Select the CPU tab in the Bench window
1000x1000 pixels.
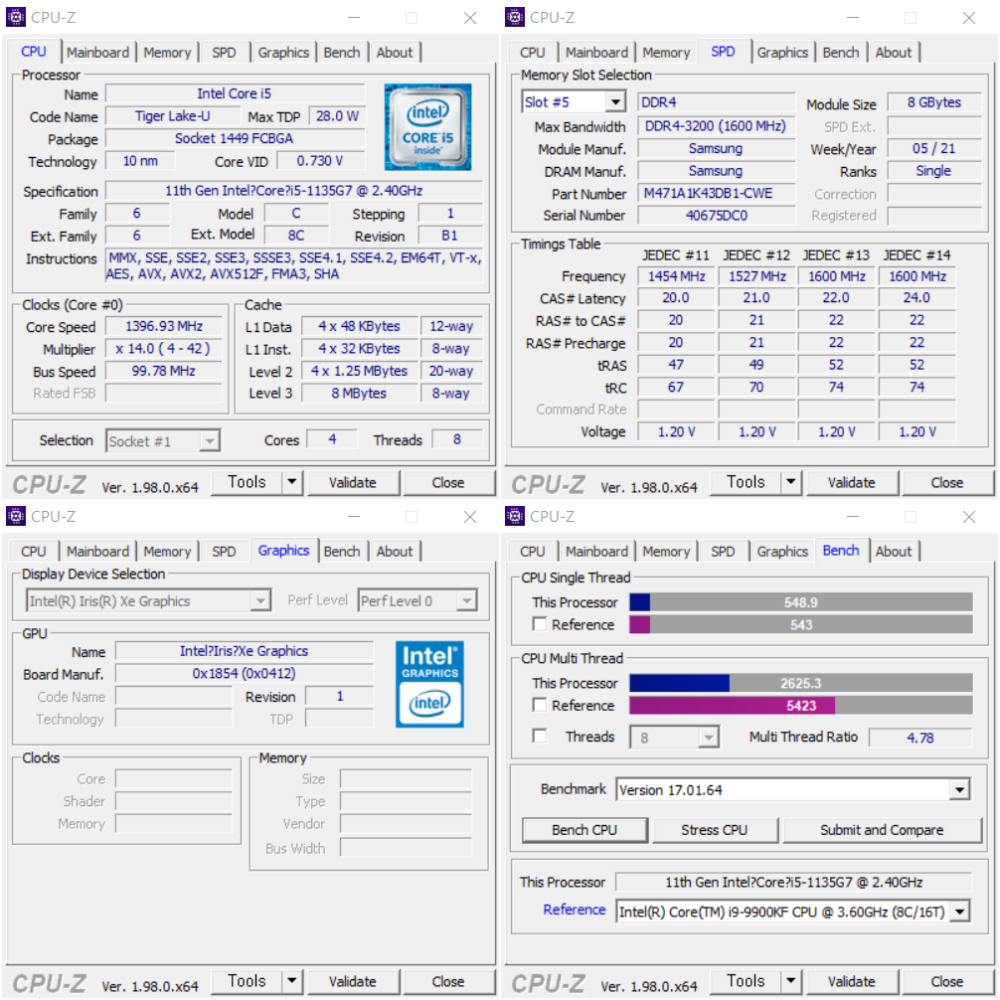click(533, 551)
